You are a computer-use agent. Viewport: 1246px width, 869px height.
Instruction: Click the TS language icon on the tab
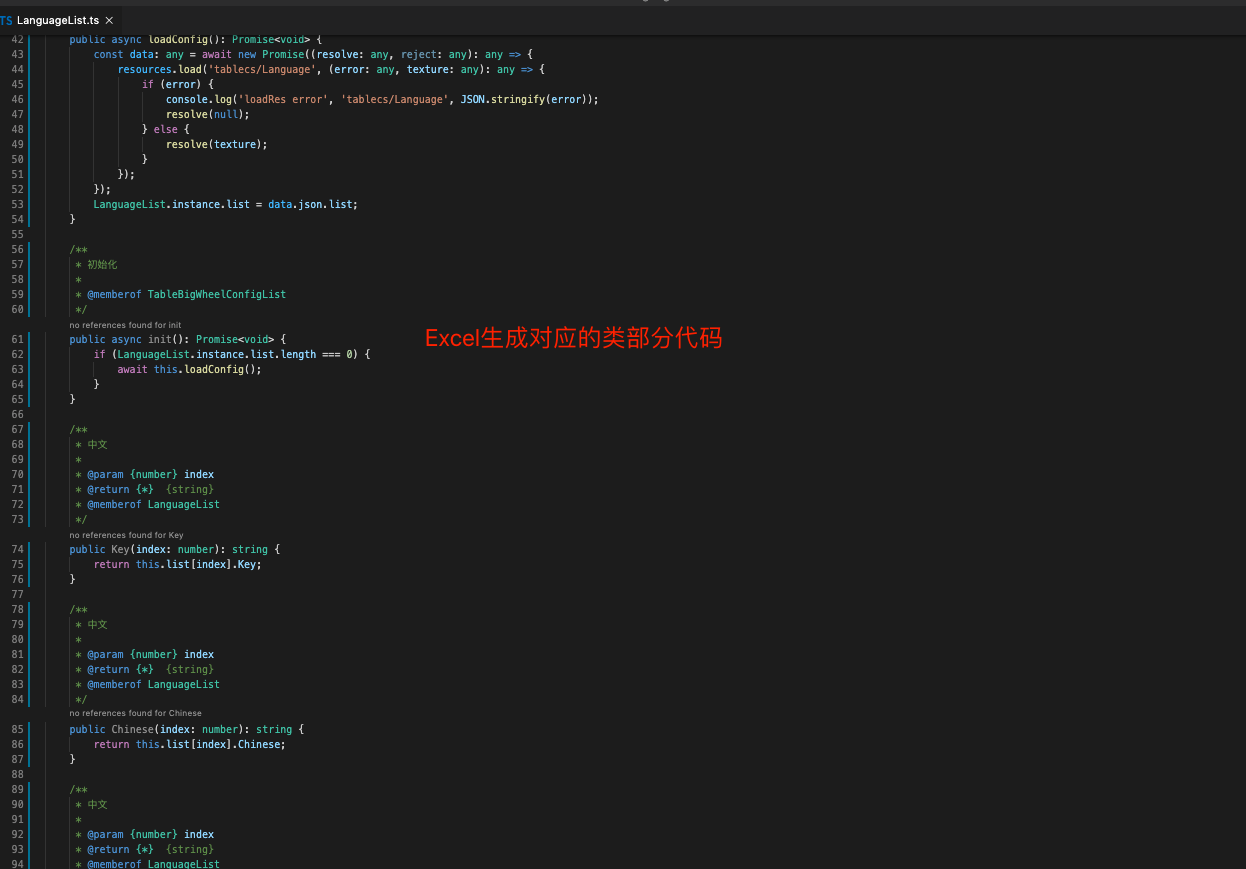[7, 19]
